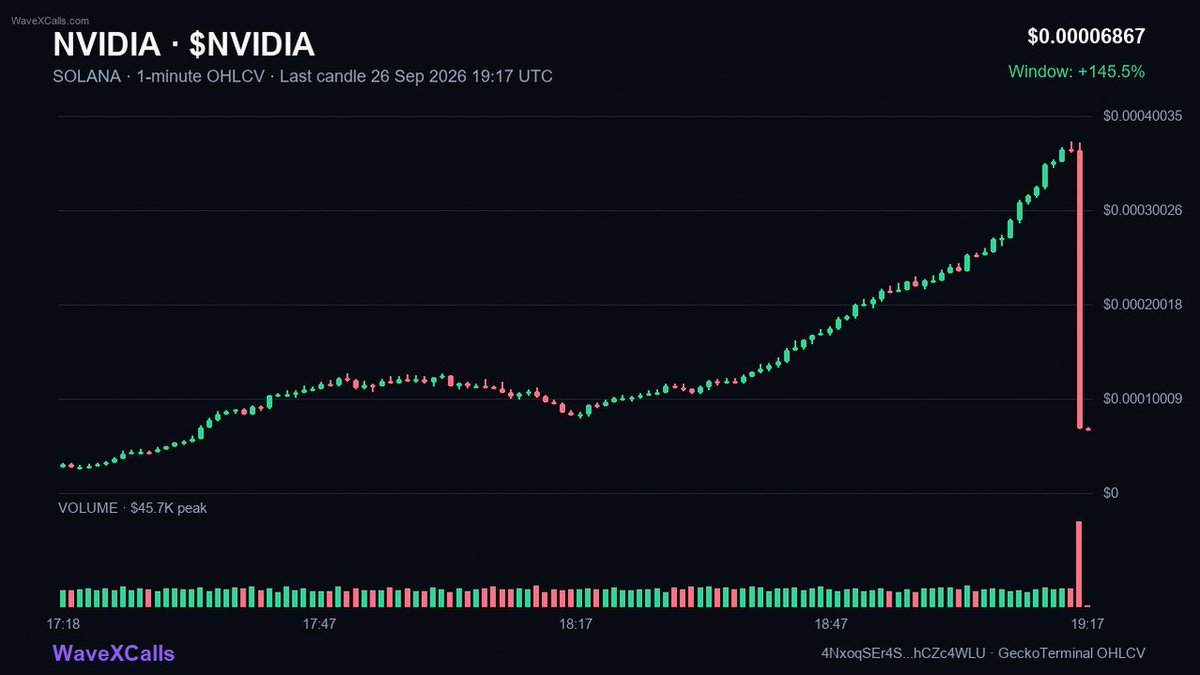1200x675 pixels.
Task: Click the $0 y-axis label
Action: click(1110, 493)
